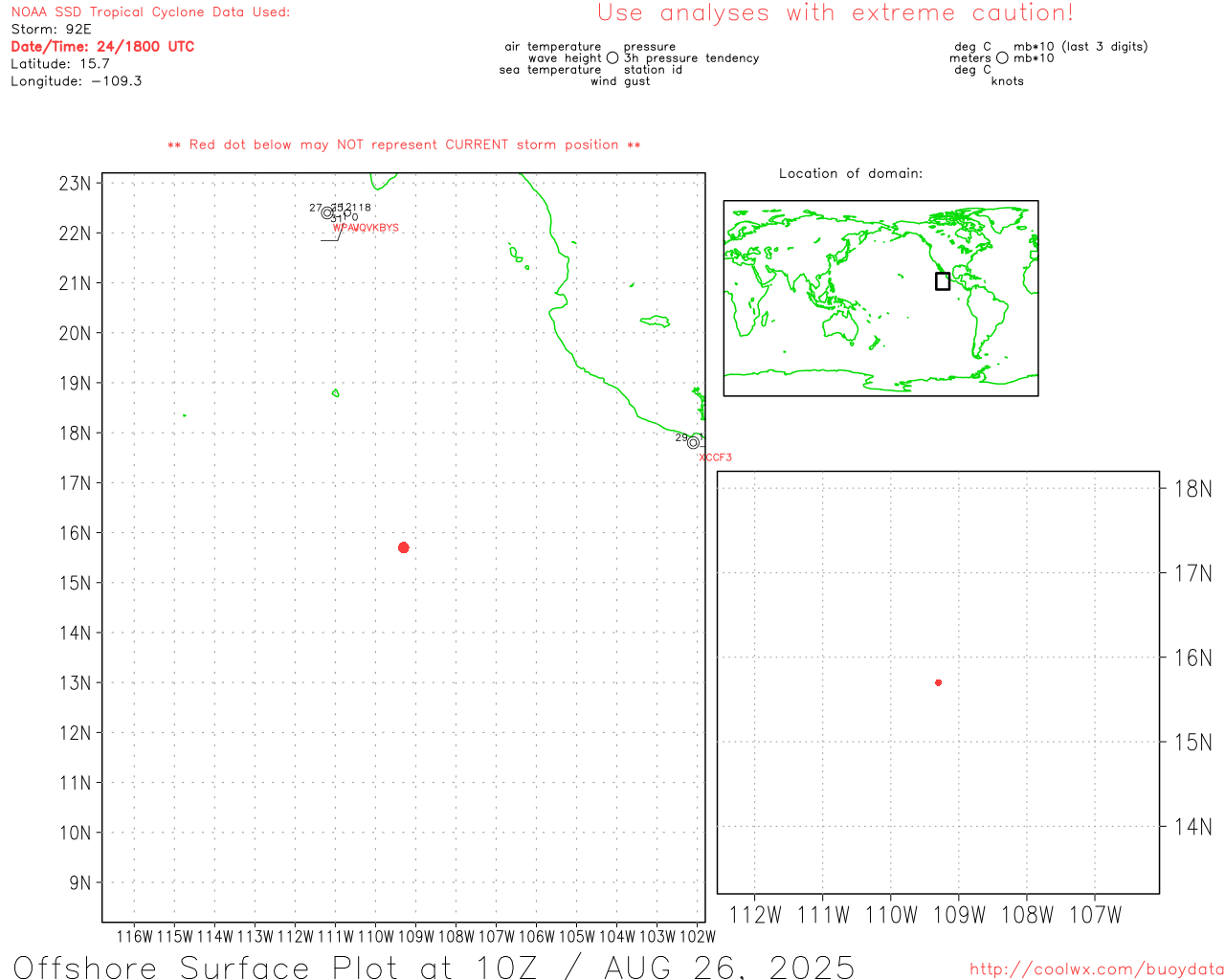Click the '18N' label on the inset map
1225x980 pixels.
[x=1192, y=489]
